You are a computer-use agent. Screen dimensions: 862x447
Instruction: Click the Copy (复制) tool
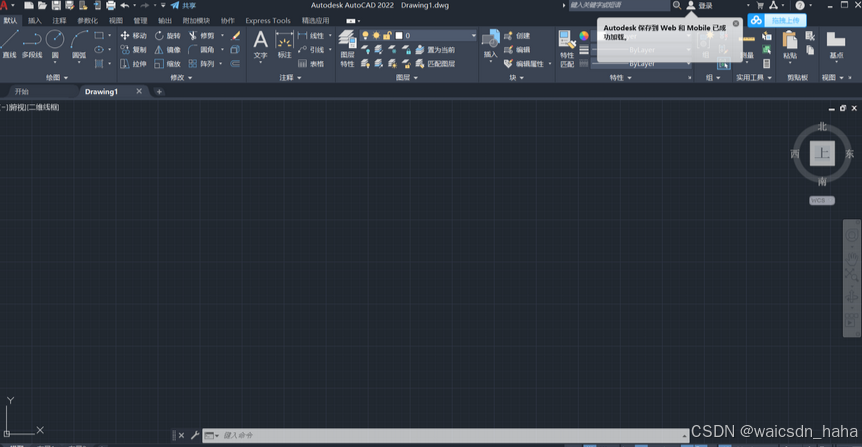point(134,49)
